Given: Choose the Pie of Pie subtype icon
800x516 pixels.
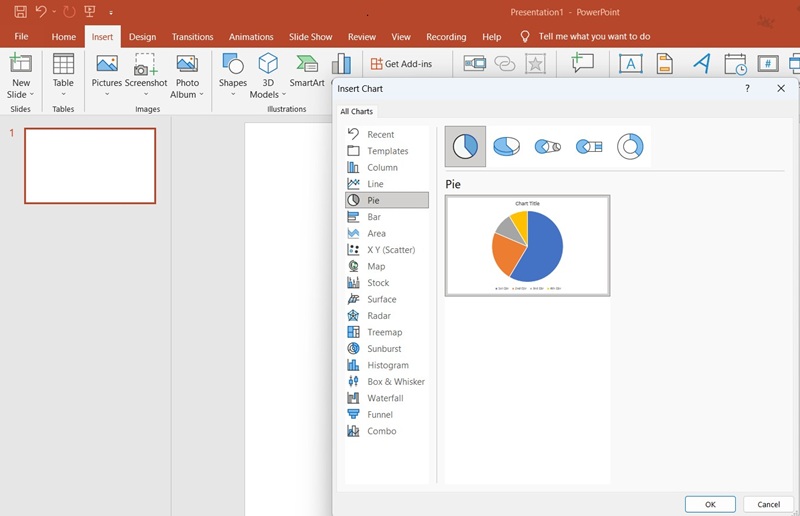Looking at the screenshot, I should point(548,146).
